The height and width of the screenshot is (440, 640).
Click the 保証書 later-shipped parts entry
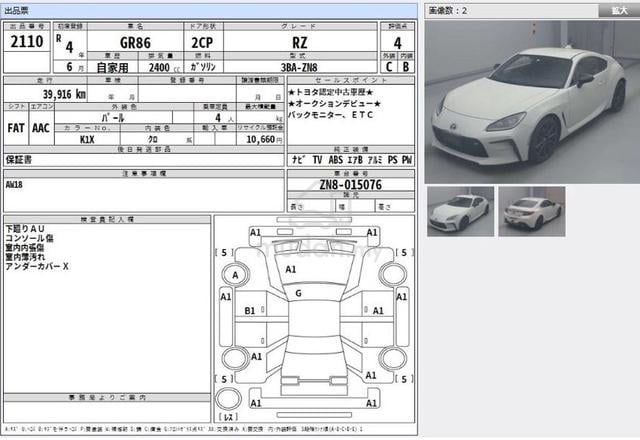18,160
